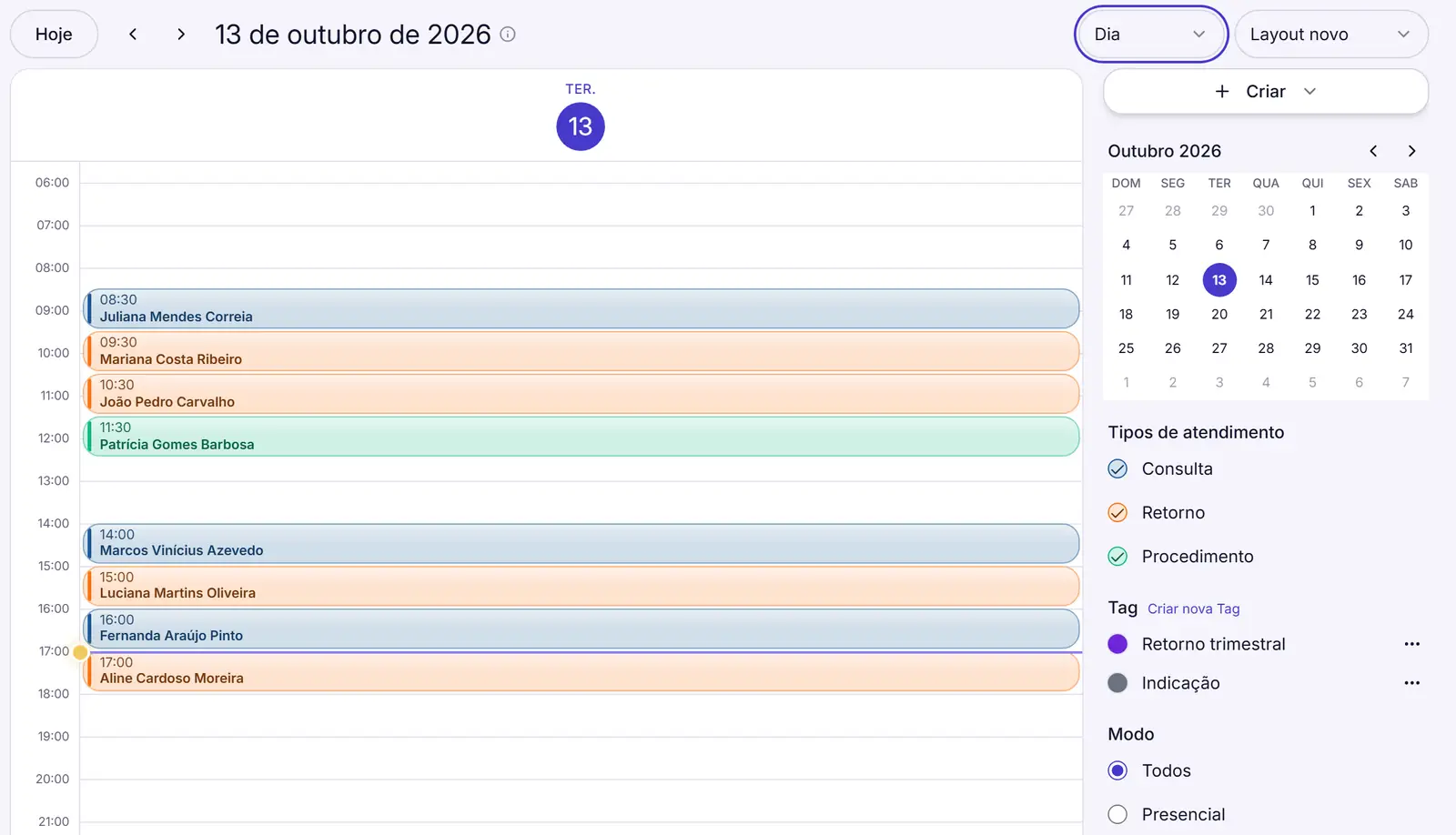Select October 8 in mini calendar

(x=1312, y=246)
